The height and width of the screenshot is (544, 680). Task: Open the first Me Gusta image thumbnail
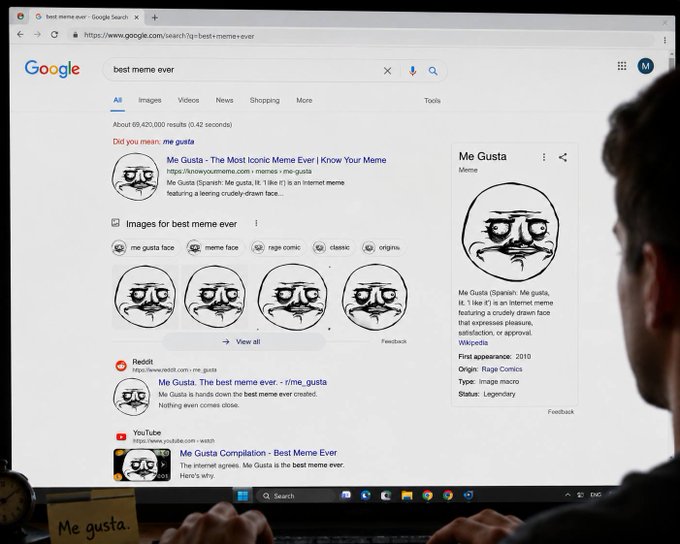click(x=145, y=297)
